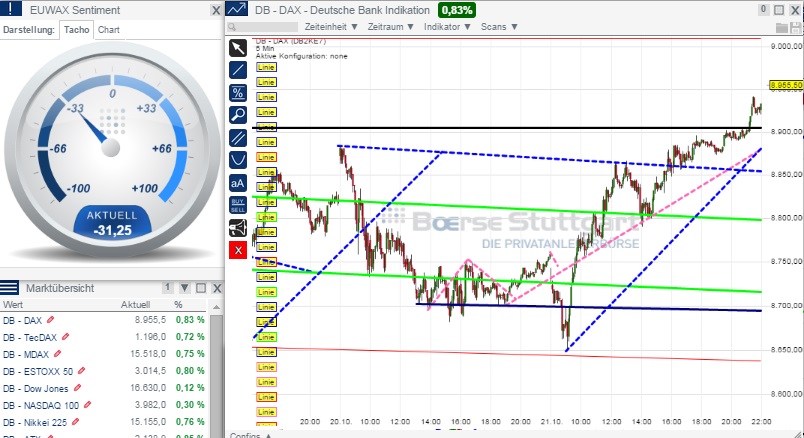Viewport: 804px width, 438px height.
Task: Click the pencil icon beside DB - ESTOXX 50
Action: [82, 371]
